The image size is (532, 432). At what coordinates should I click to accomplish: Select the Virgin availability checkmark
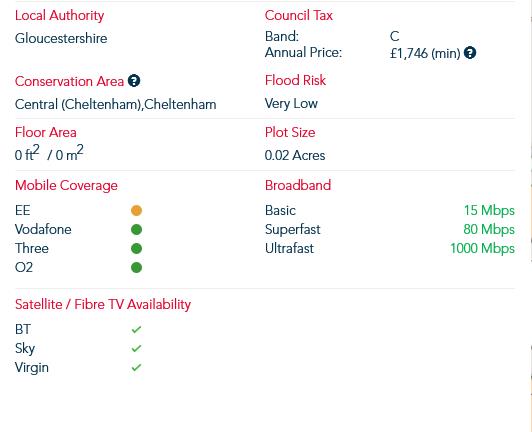136,368
